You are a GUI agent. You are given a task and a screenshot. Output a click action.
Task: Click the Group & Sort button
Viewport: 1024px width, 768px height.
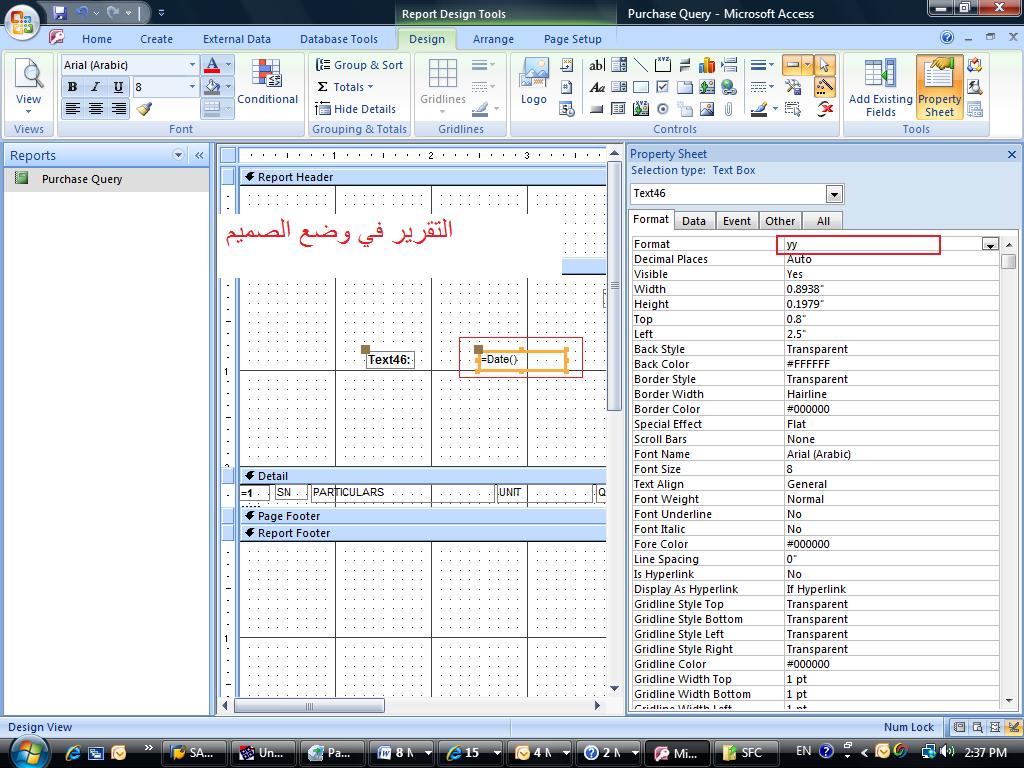click(359, 65)
